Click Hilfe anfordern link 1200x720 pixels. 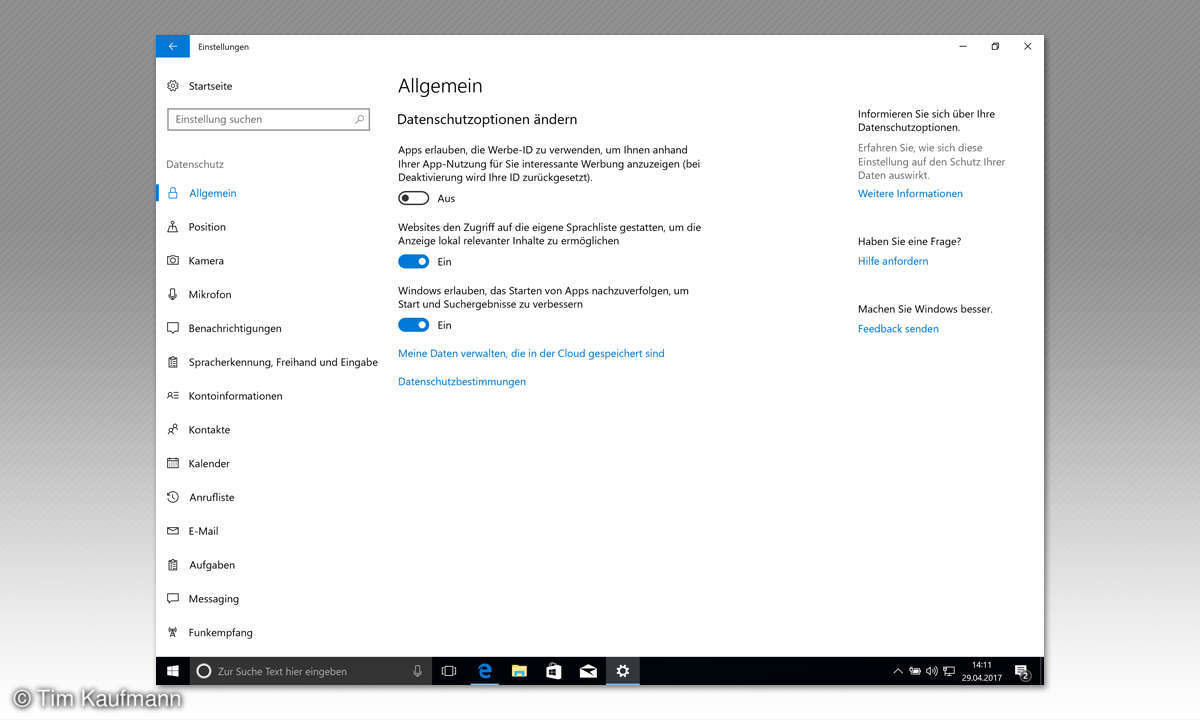893,261
